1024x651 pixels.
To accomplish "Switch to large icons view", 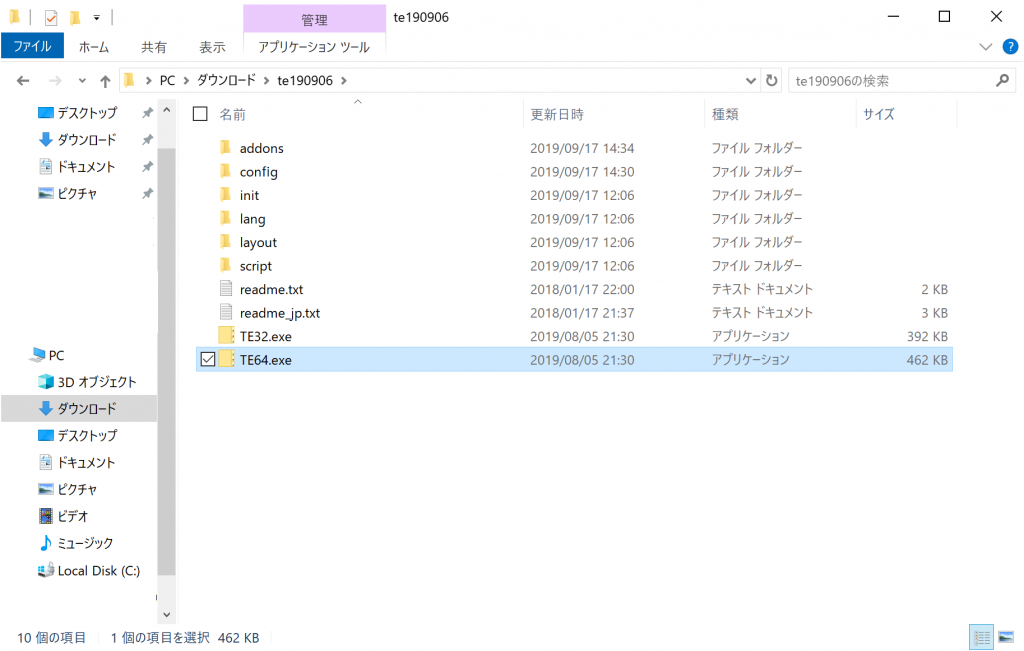I will (x=1006, y=637).
